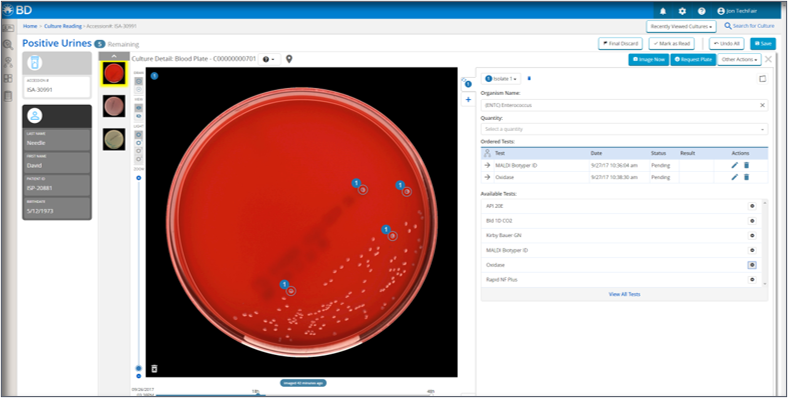Toggle the first View eye option
Viewport: 788px width, 398px height.
coord(139,108)
